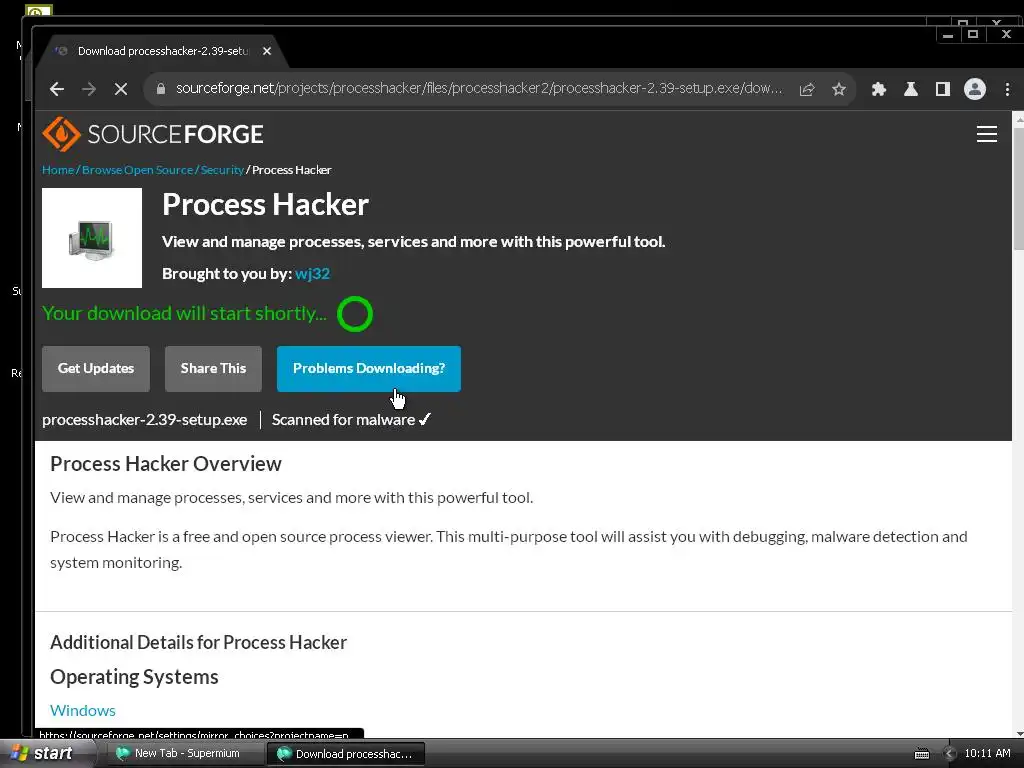Open Browse Open Source breadcrumb
Image resolution: width=1024 pixels, height=768 pixels.
[138, 170]
